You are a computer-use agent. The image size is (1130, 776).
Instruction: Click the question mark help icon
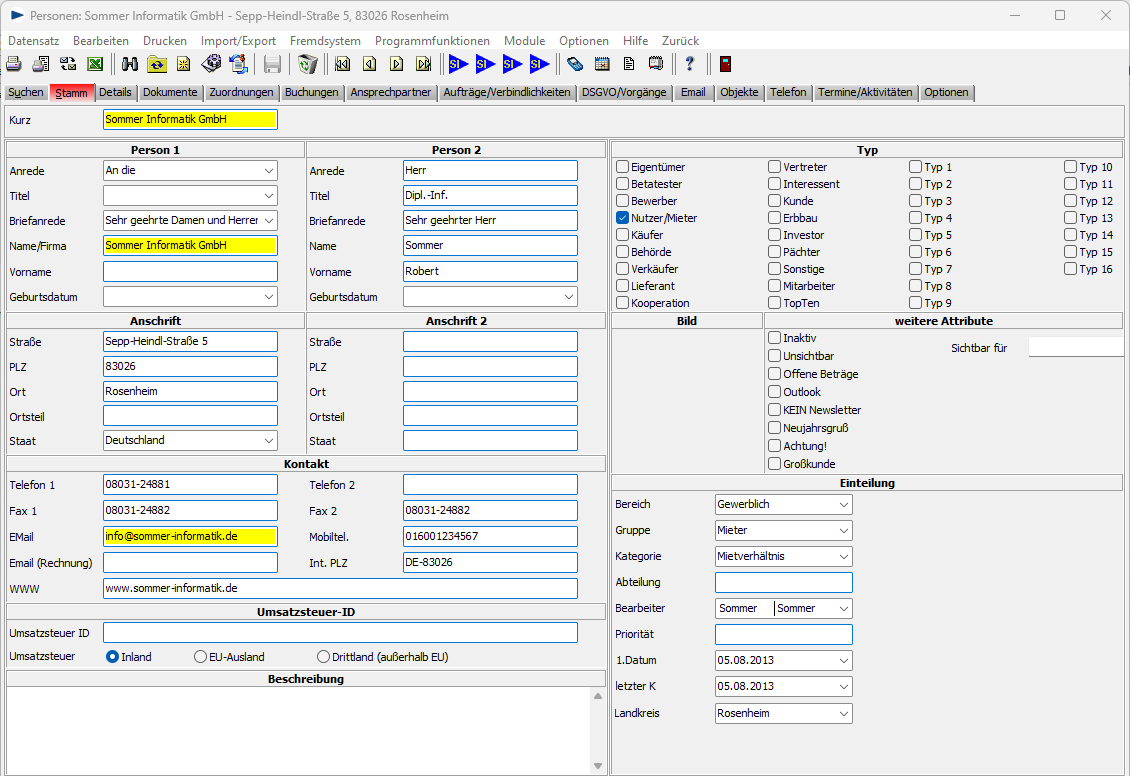689,65
